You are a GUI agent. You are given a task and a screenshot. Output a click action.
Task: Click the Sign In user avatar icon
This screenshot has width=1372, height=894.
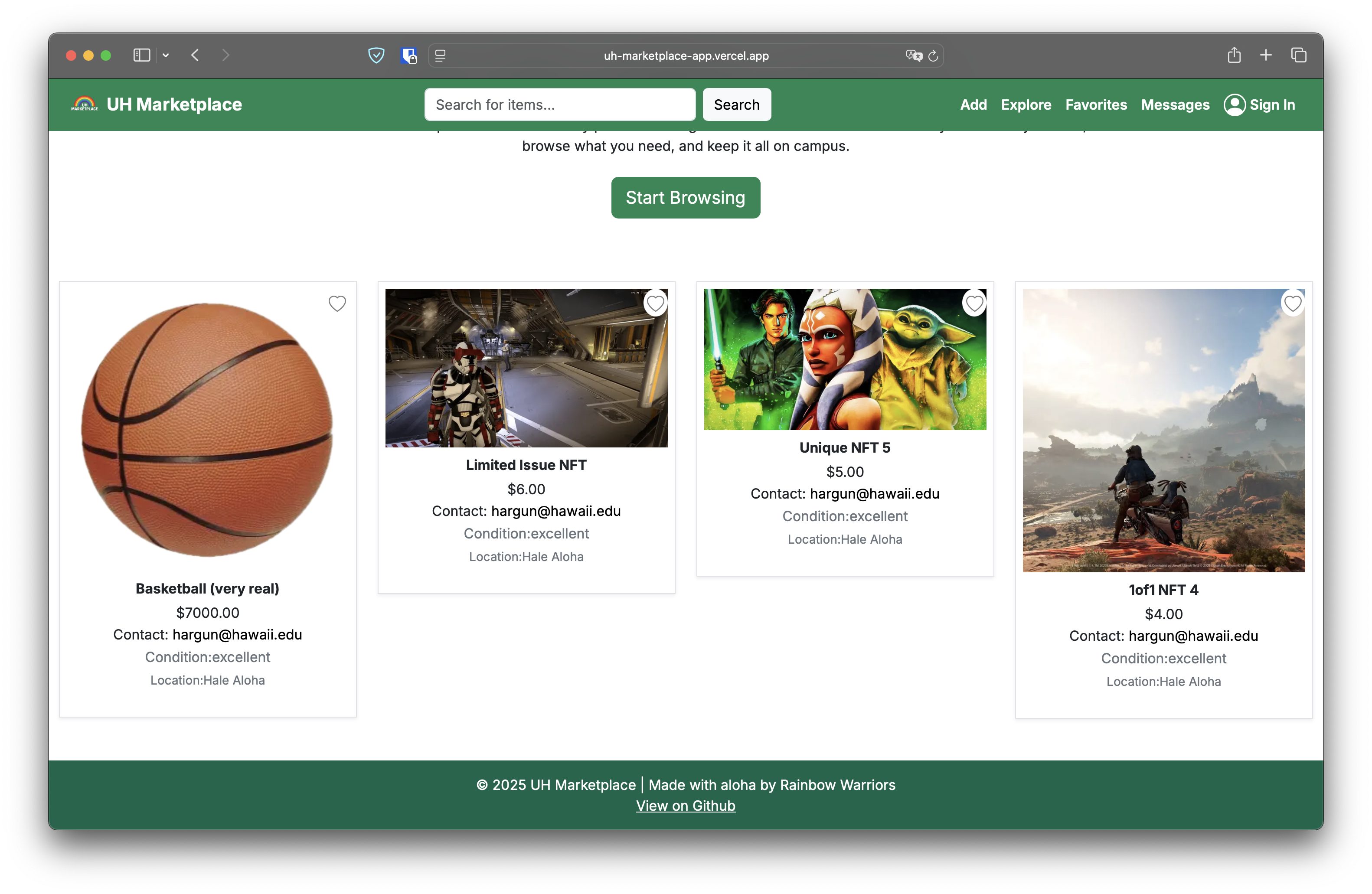(x=1234, y=105)
